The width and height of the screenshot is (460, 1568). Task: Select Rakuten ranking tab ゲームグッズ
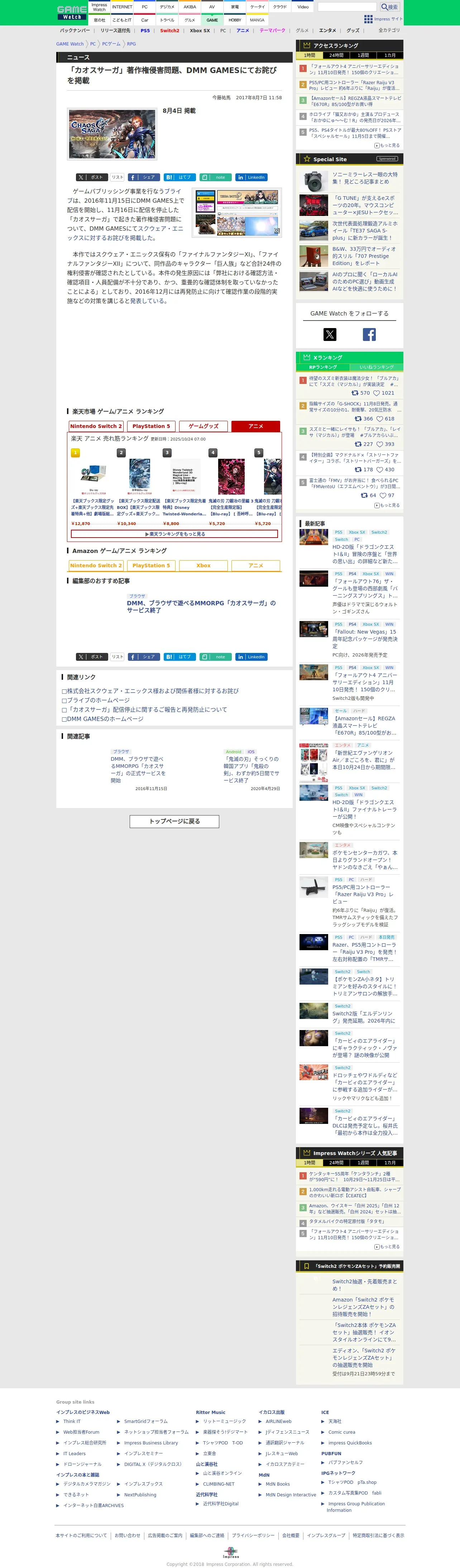coord(204,426)
